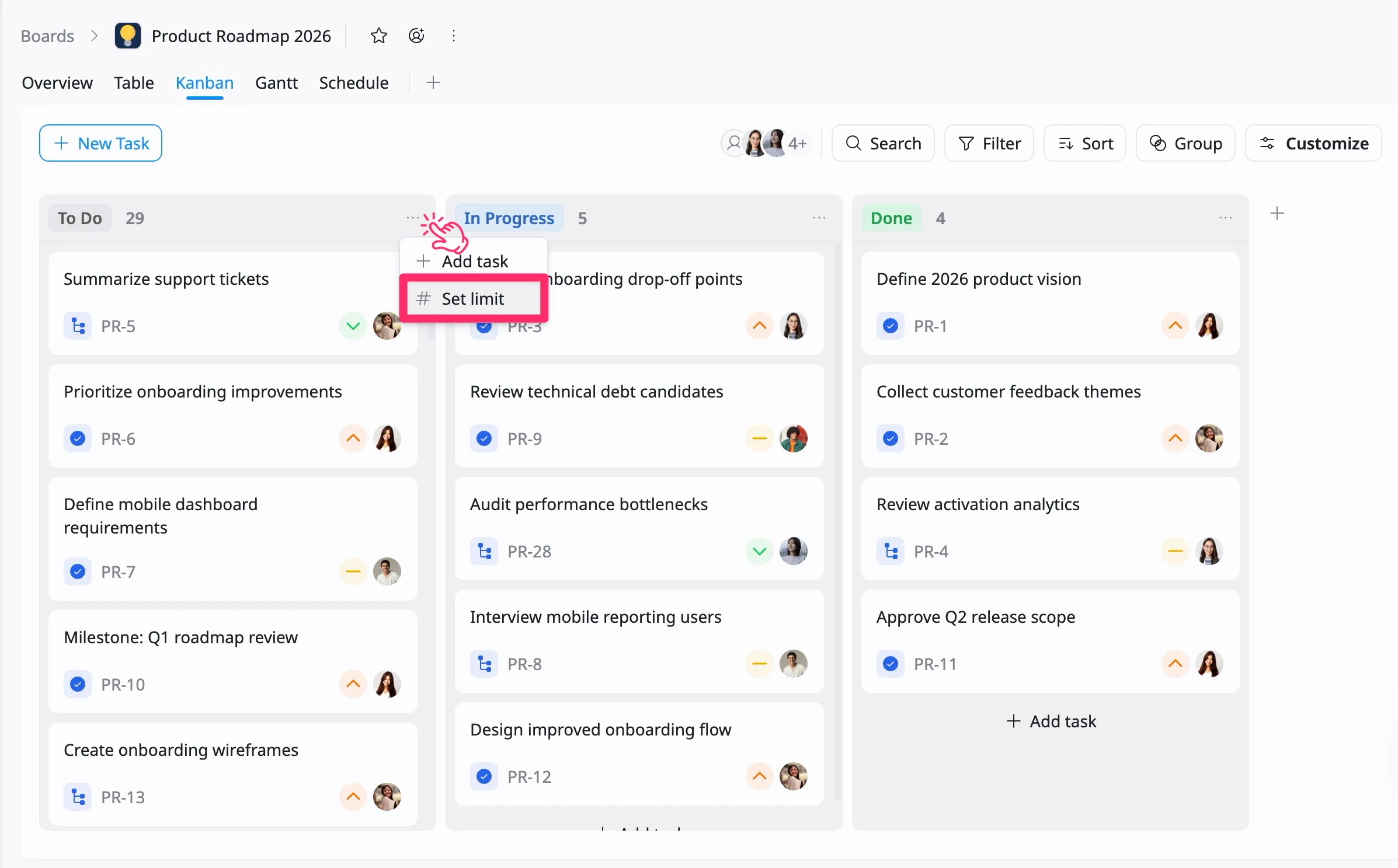Click unassigned member avatar filter
Image resolution: width=1398 pixels, height=868 pixels.
click(733, 143)
